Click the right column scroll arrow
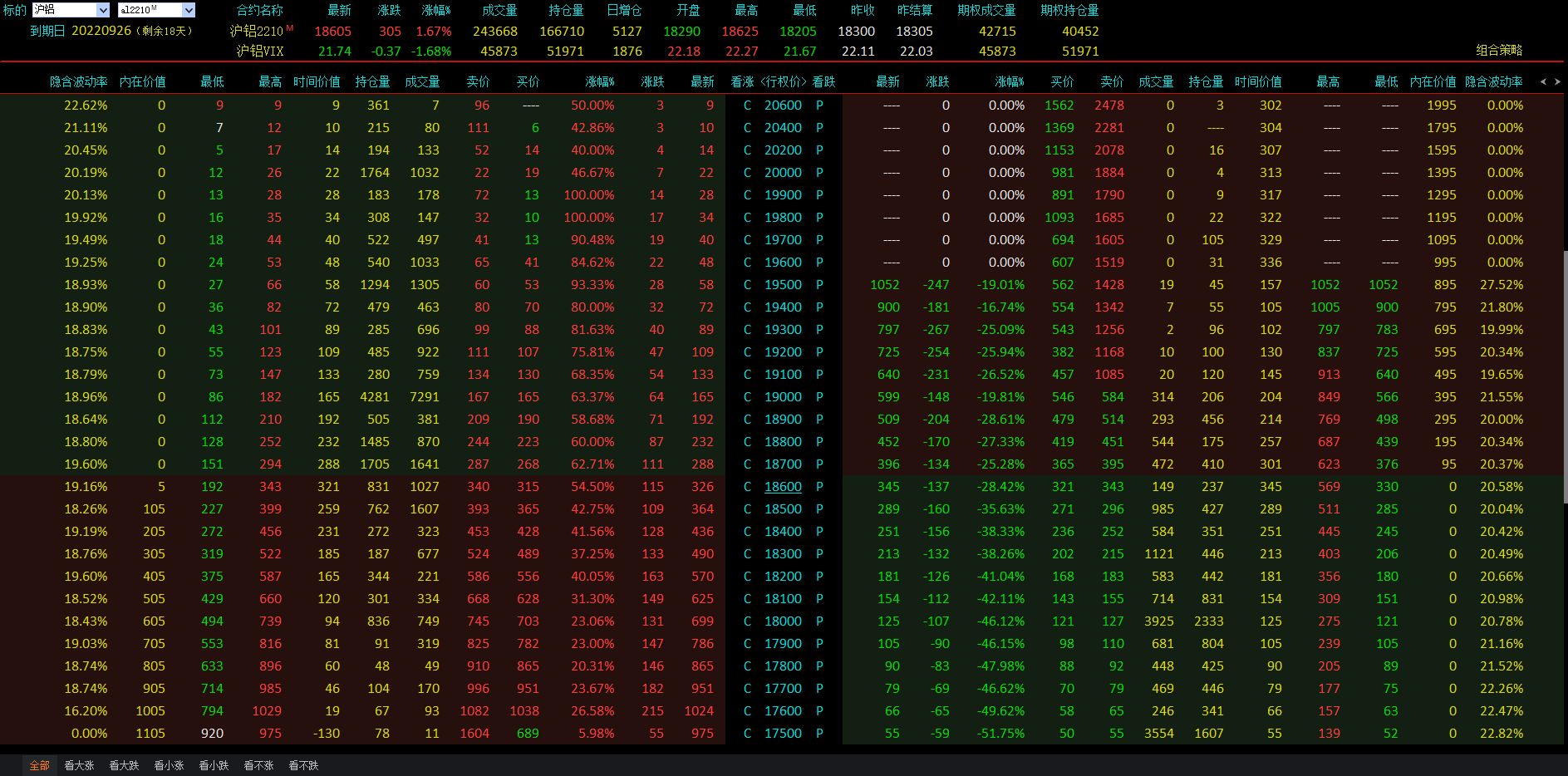The image size is (1568, 776). pos(1557,81)
